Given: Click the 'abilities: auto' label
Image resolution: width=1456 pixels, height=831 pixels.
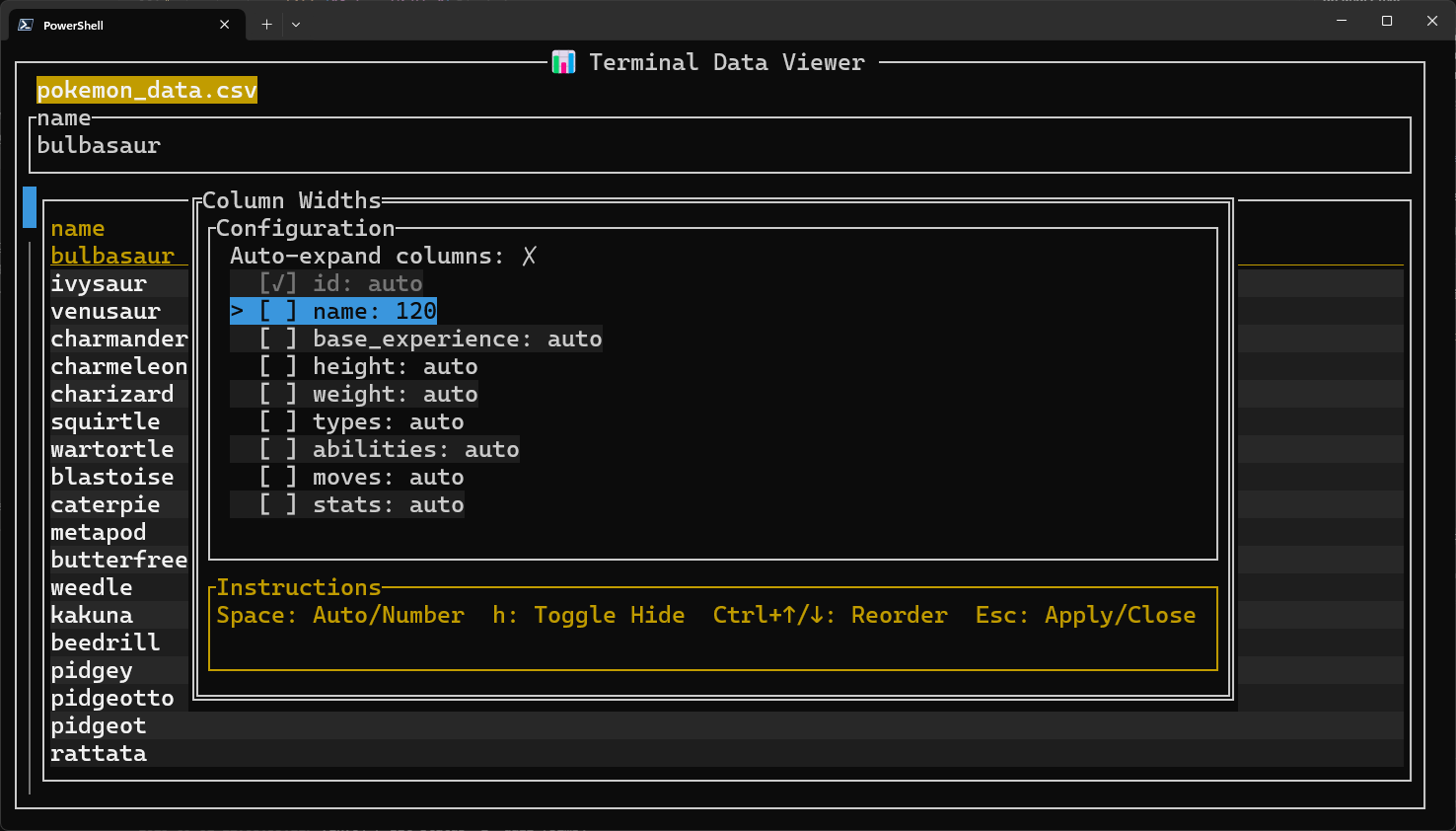Looking at the screenshot, I should pyautogui.click(x=416, y=450).
